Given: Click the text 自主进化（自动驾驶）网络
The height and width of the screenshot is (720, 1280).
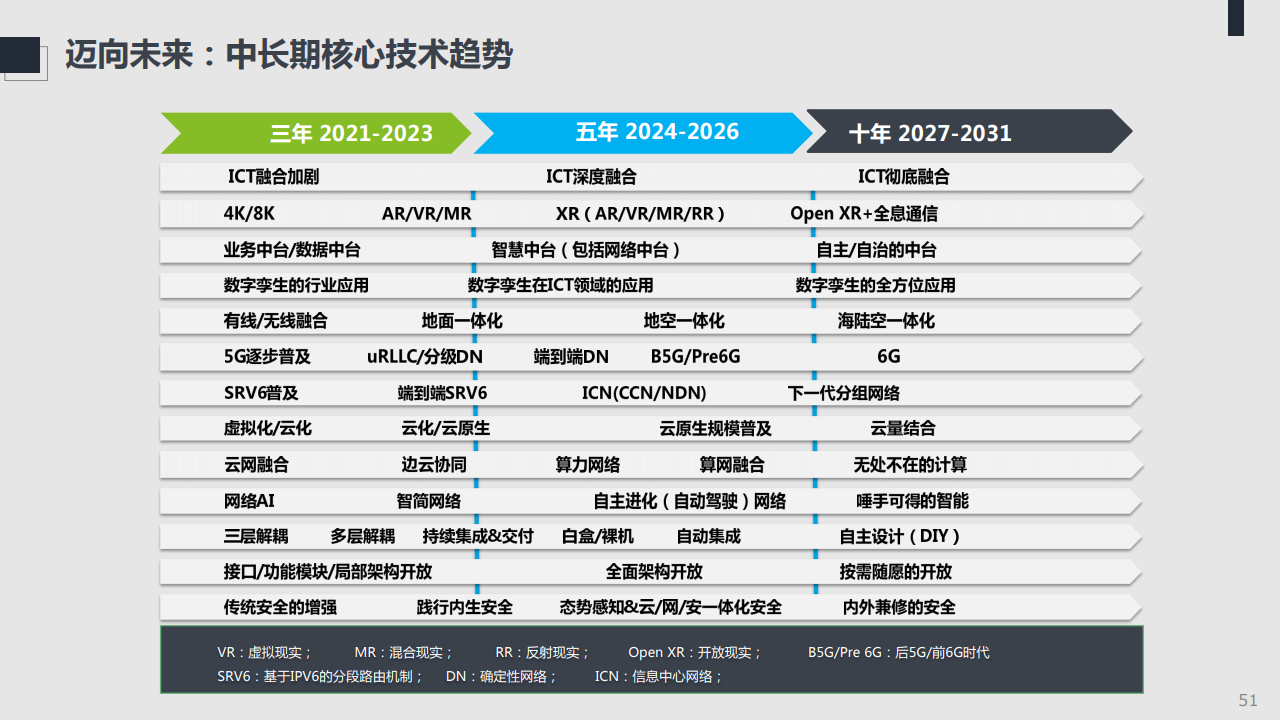Looking at the screenshot, I should click(x=690, y=500).
